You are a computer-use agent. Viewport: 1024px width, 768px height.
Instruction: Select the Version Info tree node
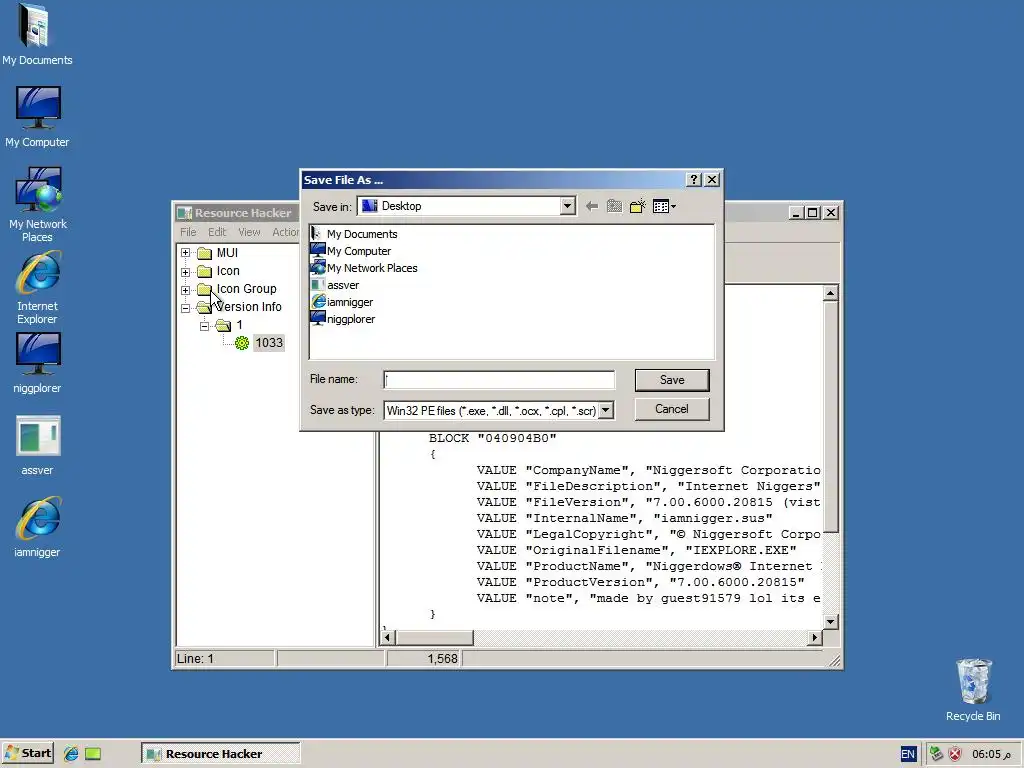point(239,306)
